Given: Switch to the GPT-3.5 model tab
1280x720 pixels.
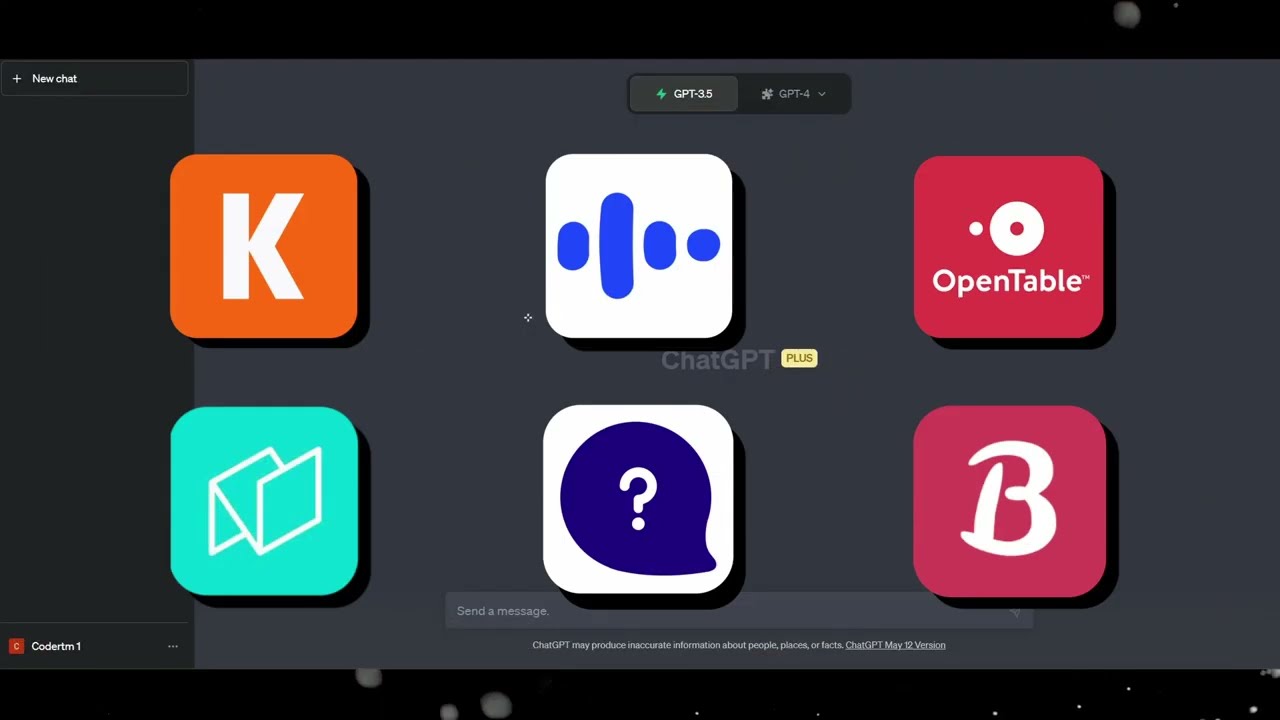Looking at the screenshot, I should (x=684, y=94).
